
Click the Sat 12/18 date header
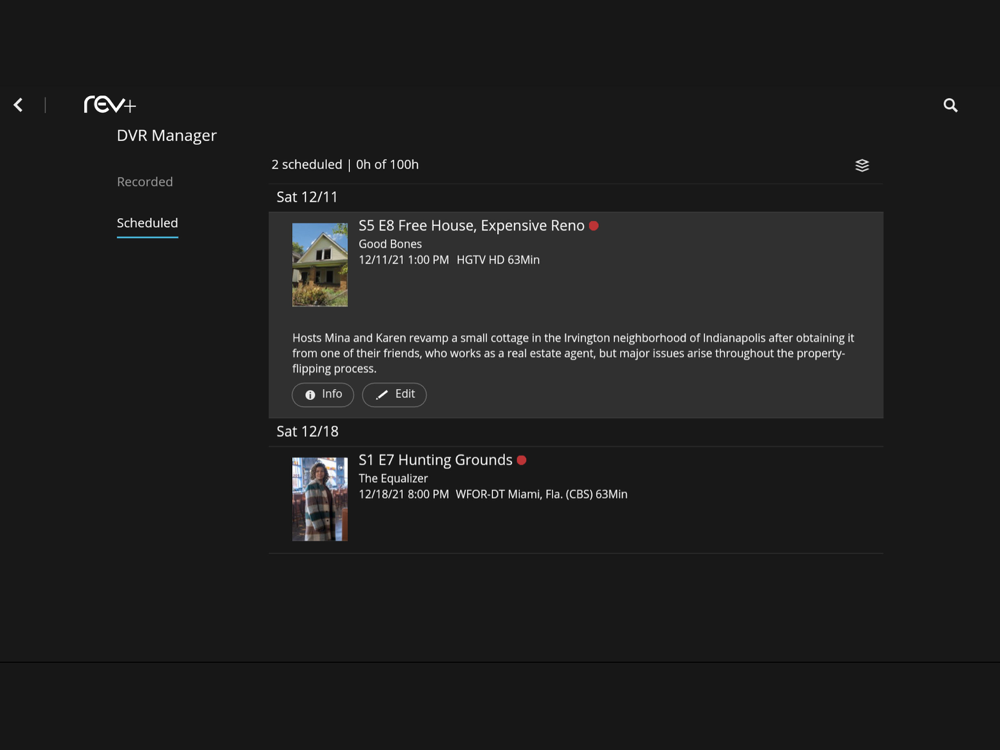tap(307, 432)
